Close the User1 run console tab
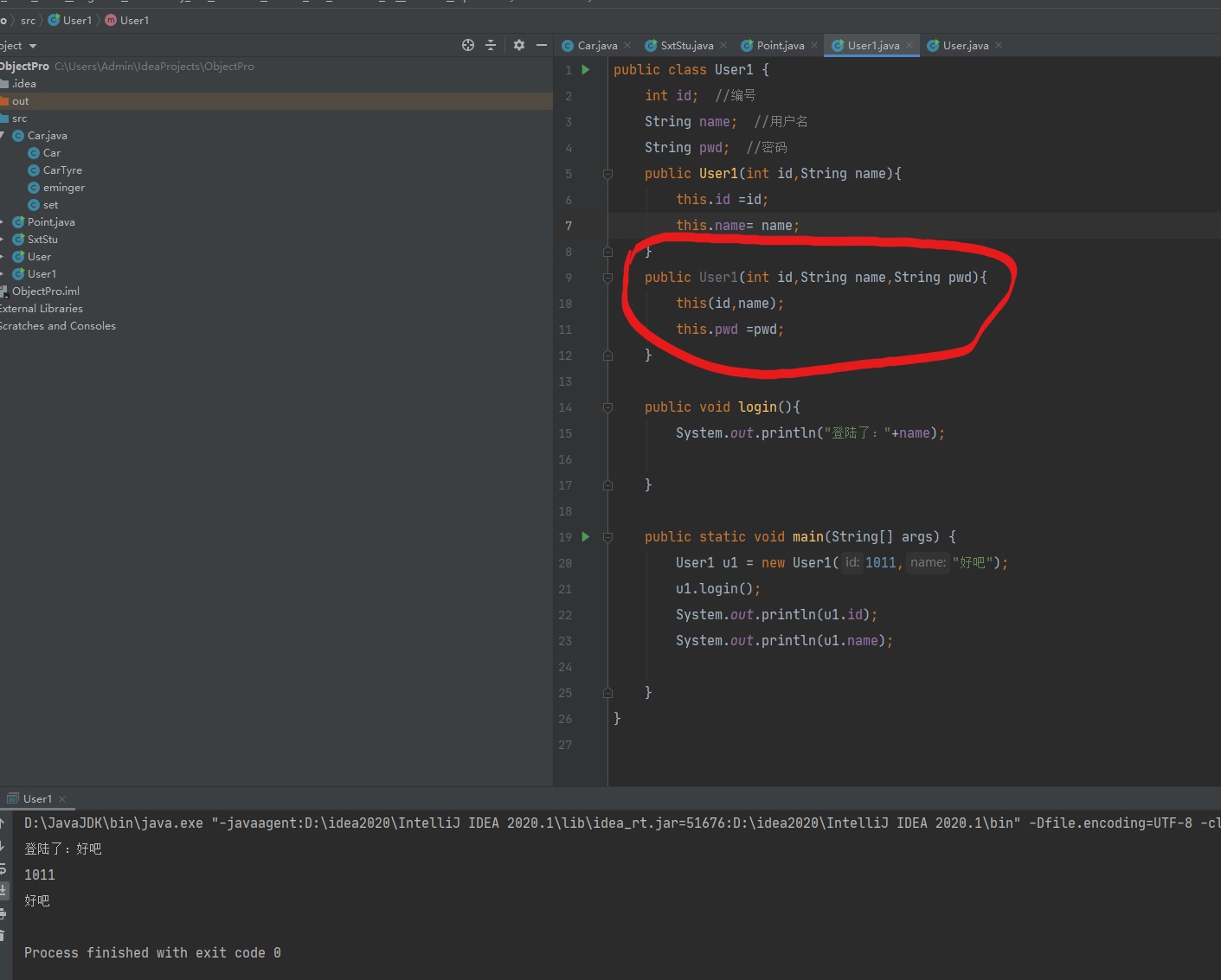Screen dimensions: 1221x980 tap(62, 798)
